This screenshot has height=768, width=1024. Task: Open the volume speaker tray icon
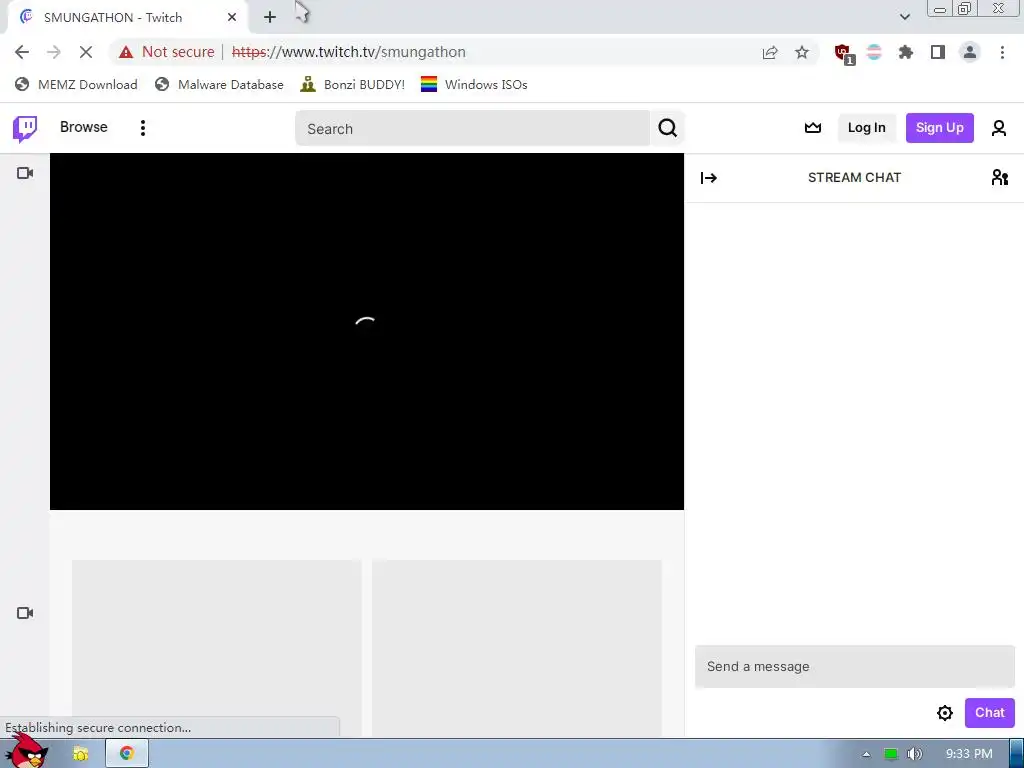(x=914, y=754)
